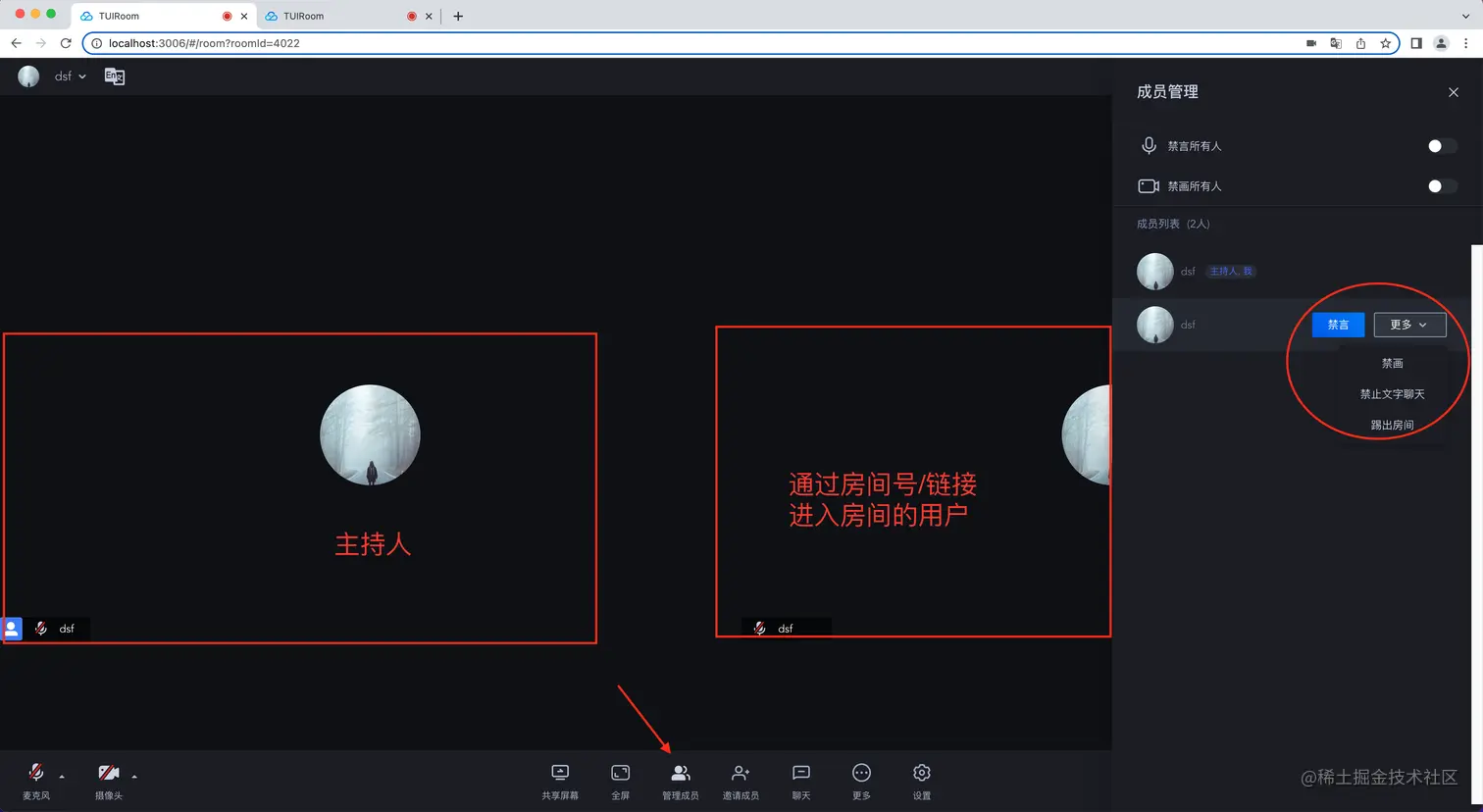Toggle the camera icon in bottom toolbar
Viewport: 1483px width, 812px height.
click(109, 773)
